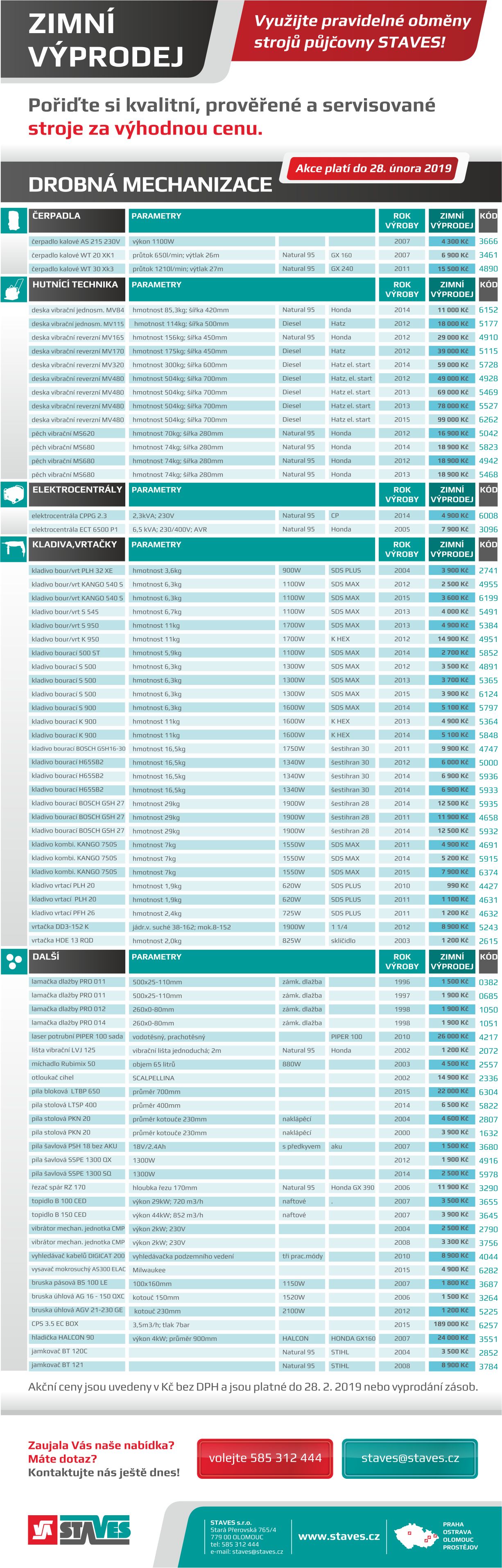Select the ČERPADLA section header
Screen dimensions: 502x1568
point(77,221)
